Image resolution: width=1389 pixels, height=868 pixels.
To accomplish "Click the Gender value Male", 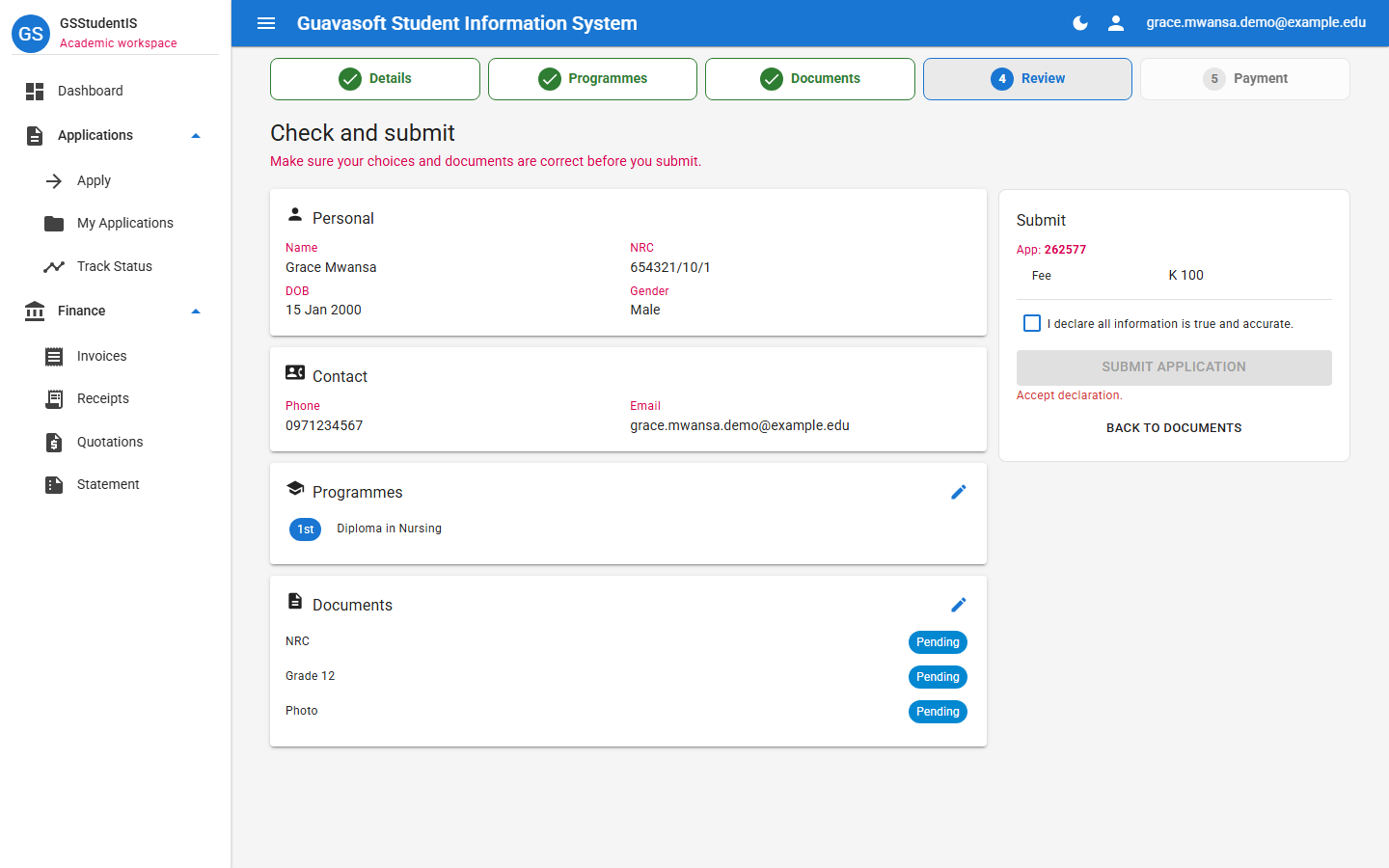I will pyautogui.click(x=645, y=311).
